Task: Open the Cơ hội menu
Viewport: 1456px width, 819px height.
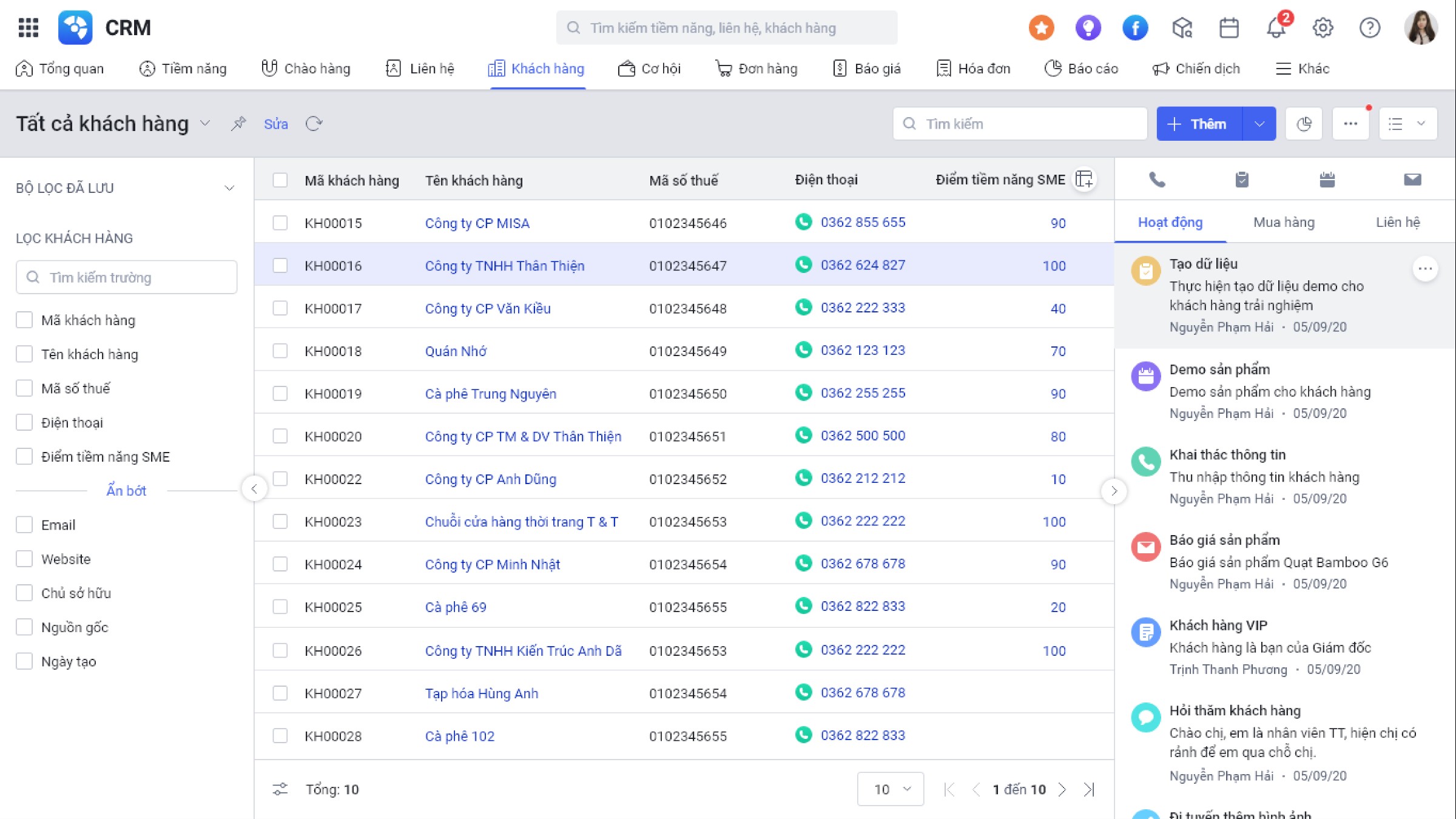Action: pyautogui.click(x=650, y=69)
